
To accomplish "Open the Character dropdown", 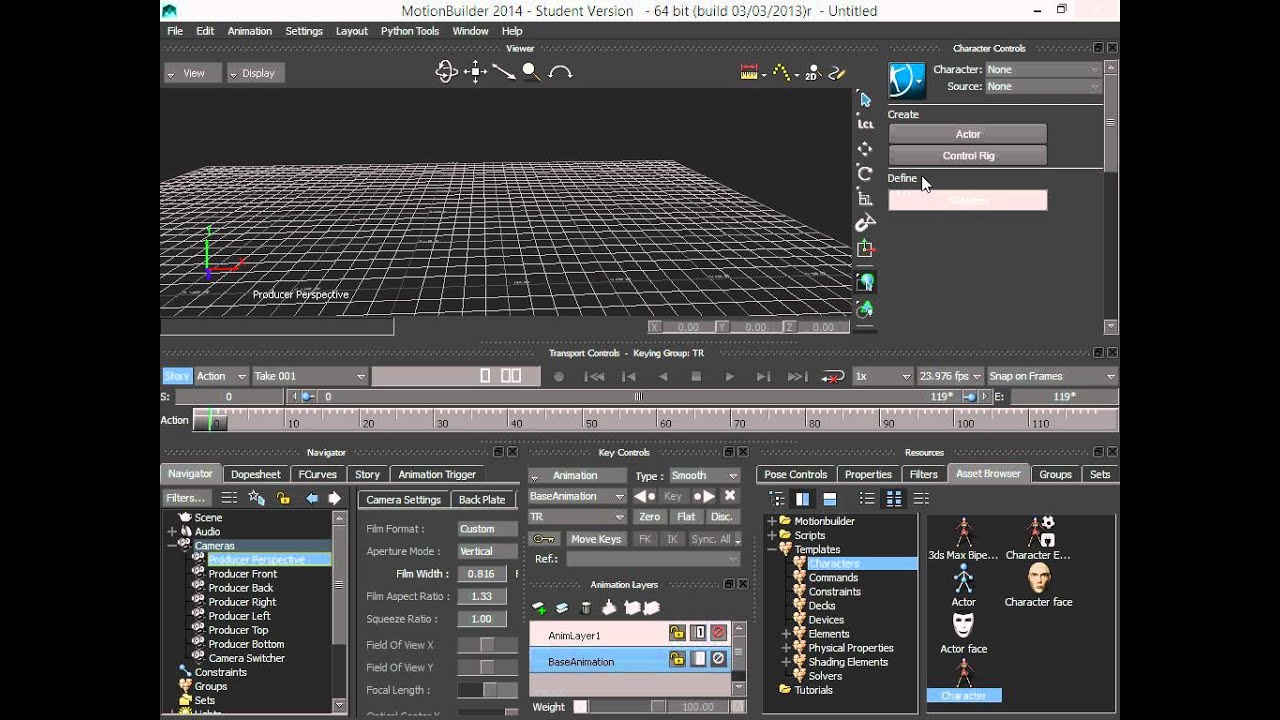I will 1043,69.
